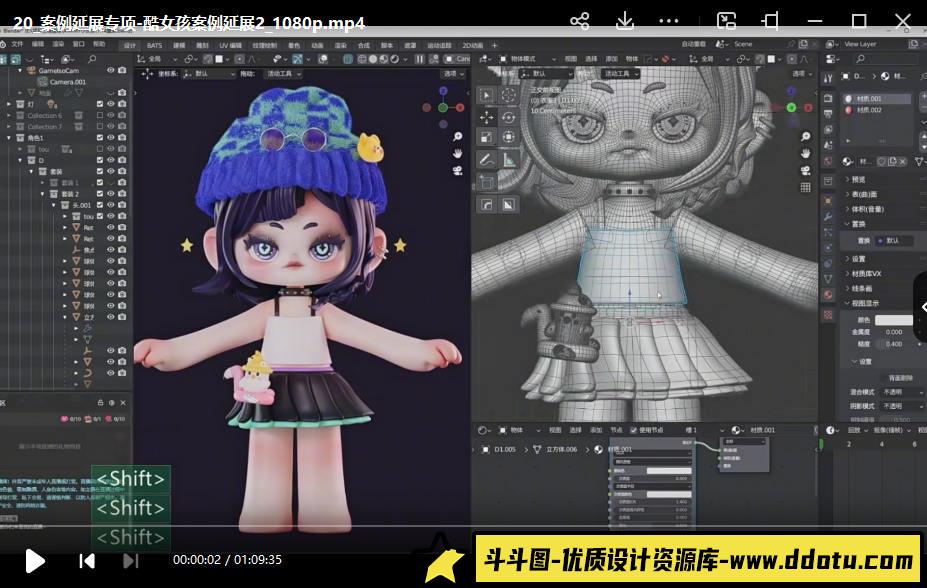
Task: Uncheck the 角色1 collection checkbox
Action: coord(100,138)
